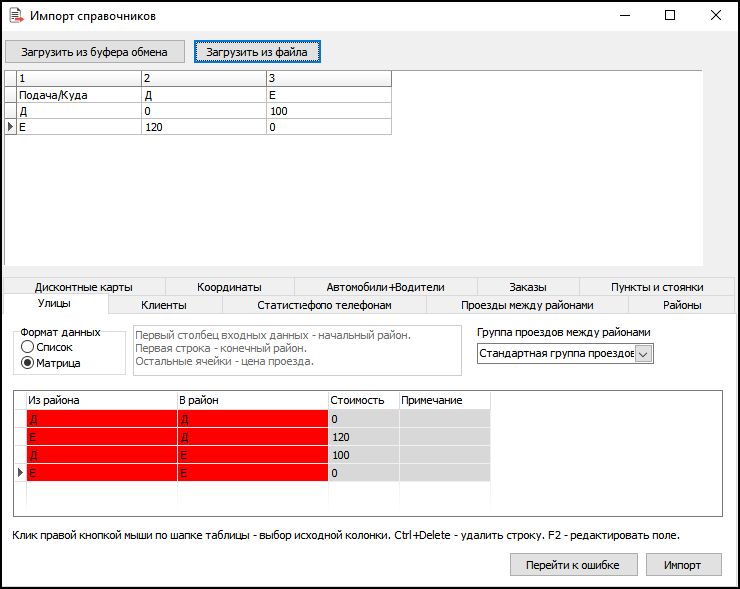Viewport: 740px width, 589px height.
Task: Select the Улицы tab
Action: (x=54, y=305)
